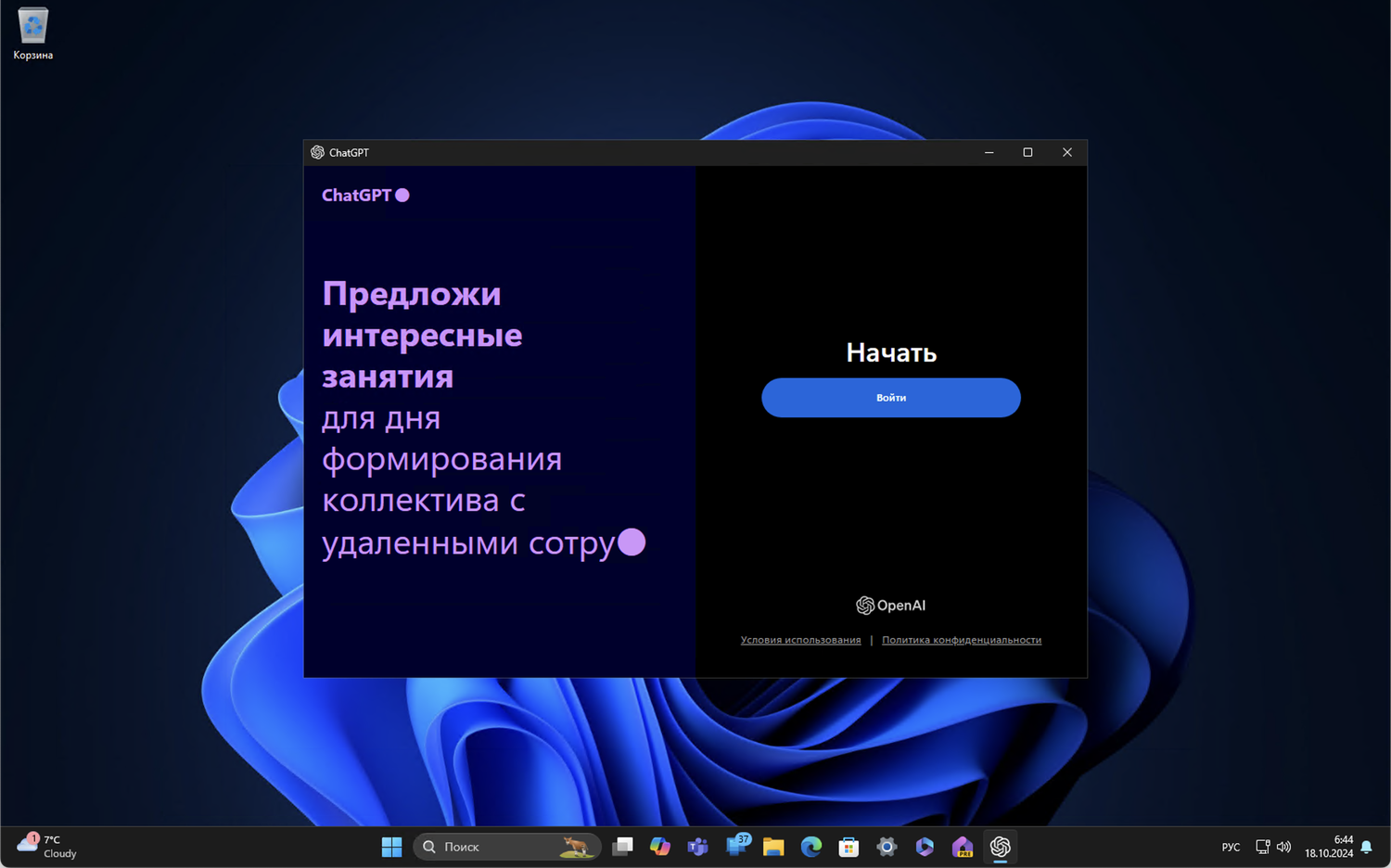Screen dimensions: 1391x868
Task: Open Task View from the taskbar
Action: point(622,847)
